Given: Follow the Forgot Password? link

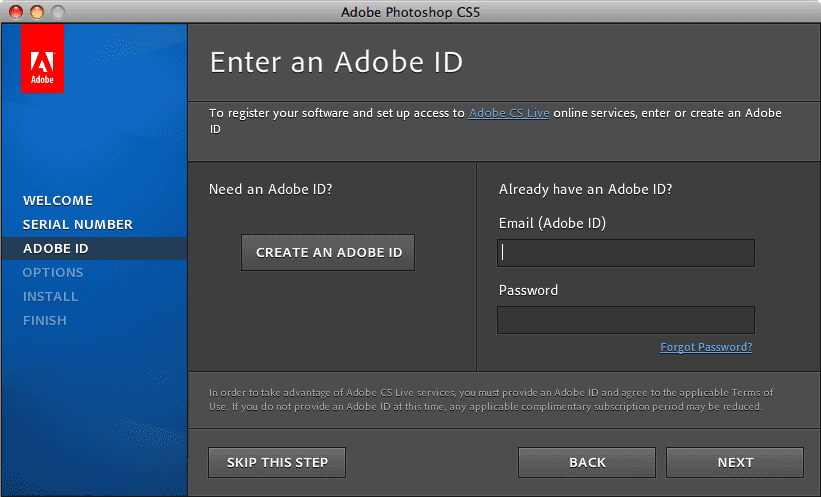Looking at the screenshot, I should tap(706, 347).
